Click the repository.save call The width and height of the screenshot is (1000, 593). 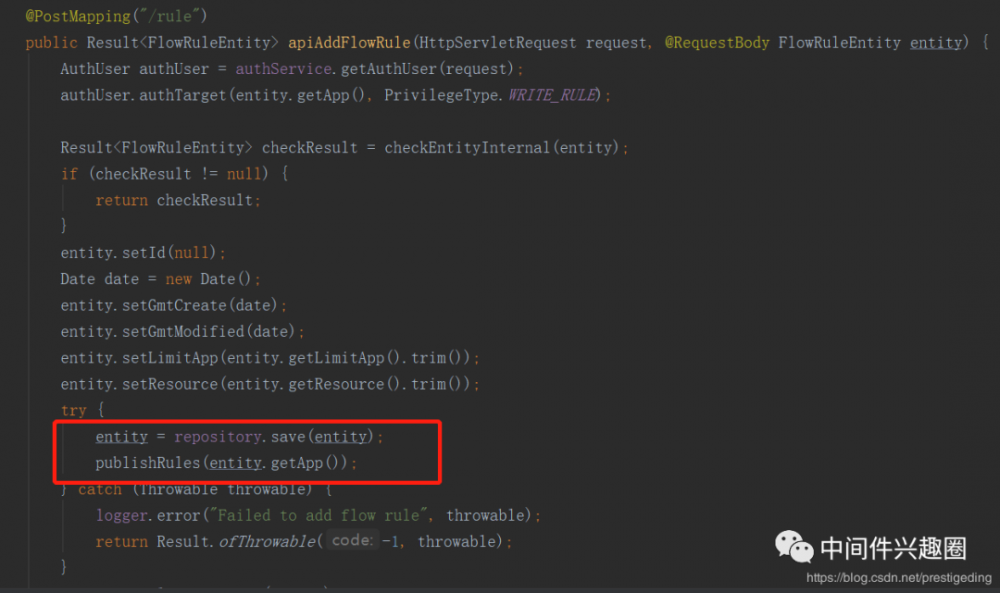(x=270, y=437)
